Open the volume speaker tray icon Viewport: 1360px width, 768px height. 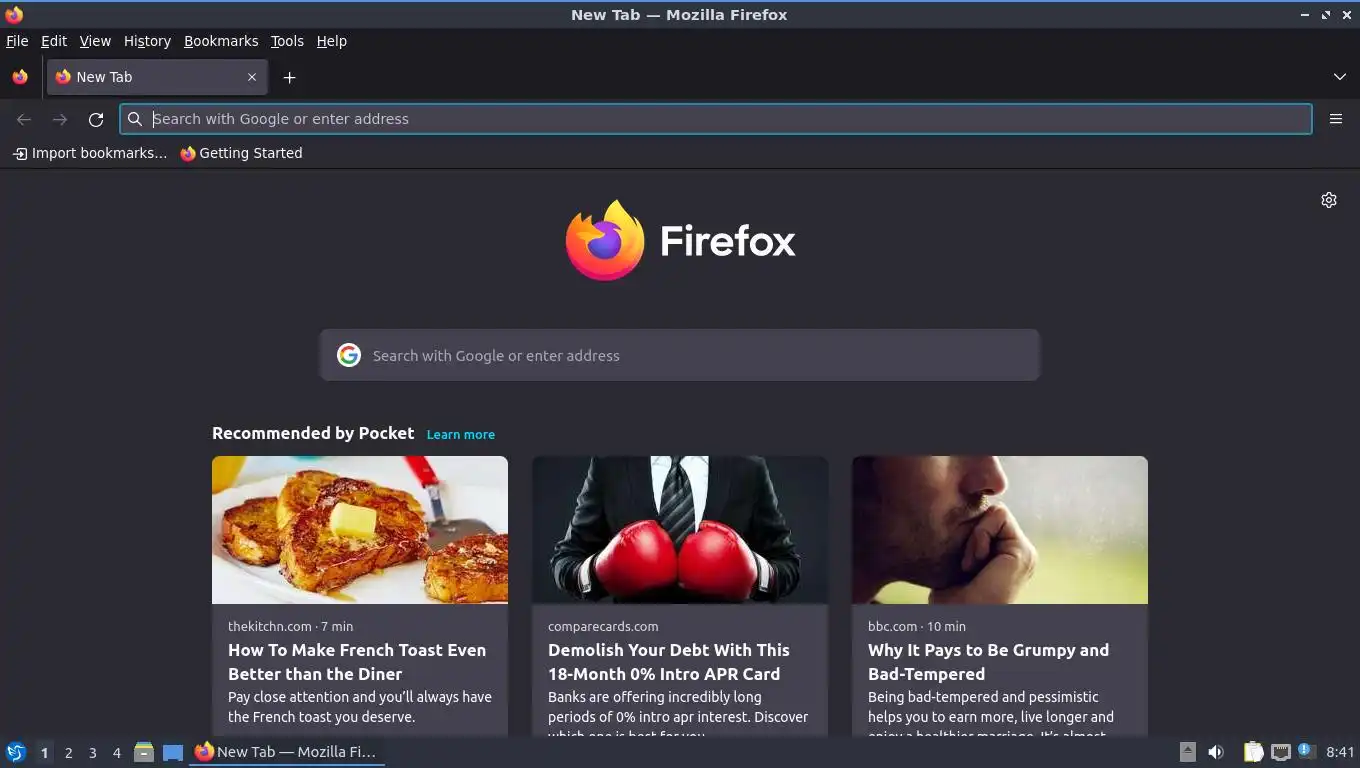(1216, 752)
